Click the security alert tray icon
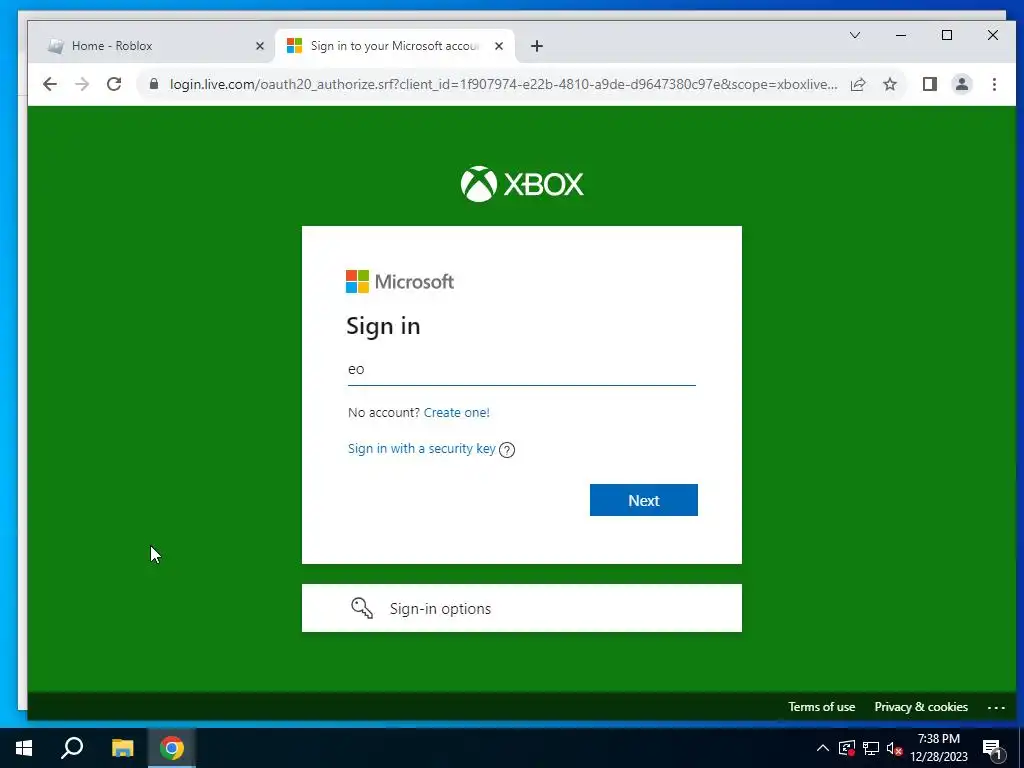This screenshot has height=768, width=1024. [x=847, y=748]
